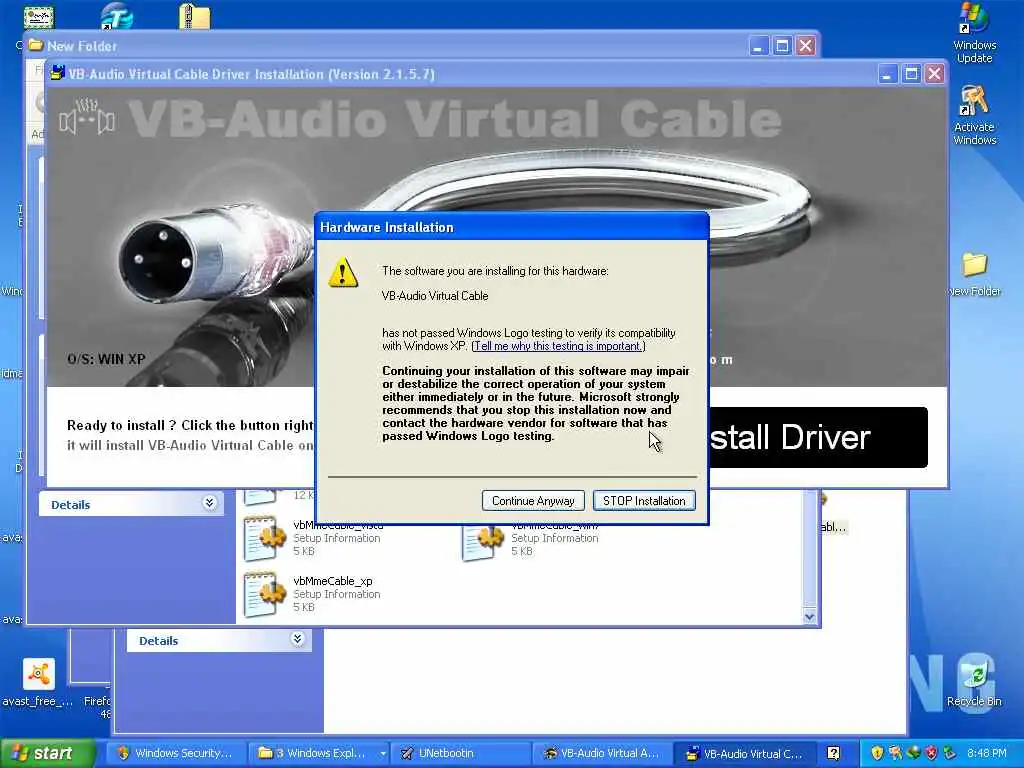Switch to VB-Audio Virtual C... taskbar button

(744, 753)
